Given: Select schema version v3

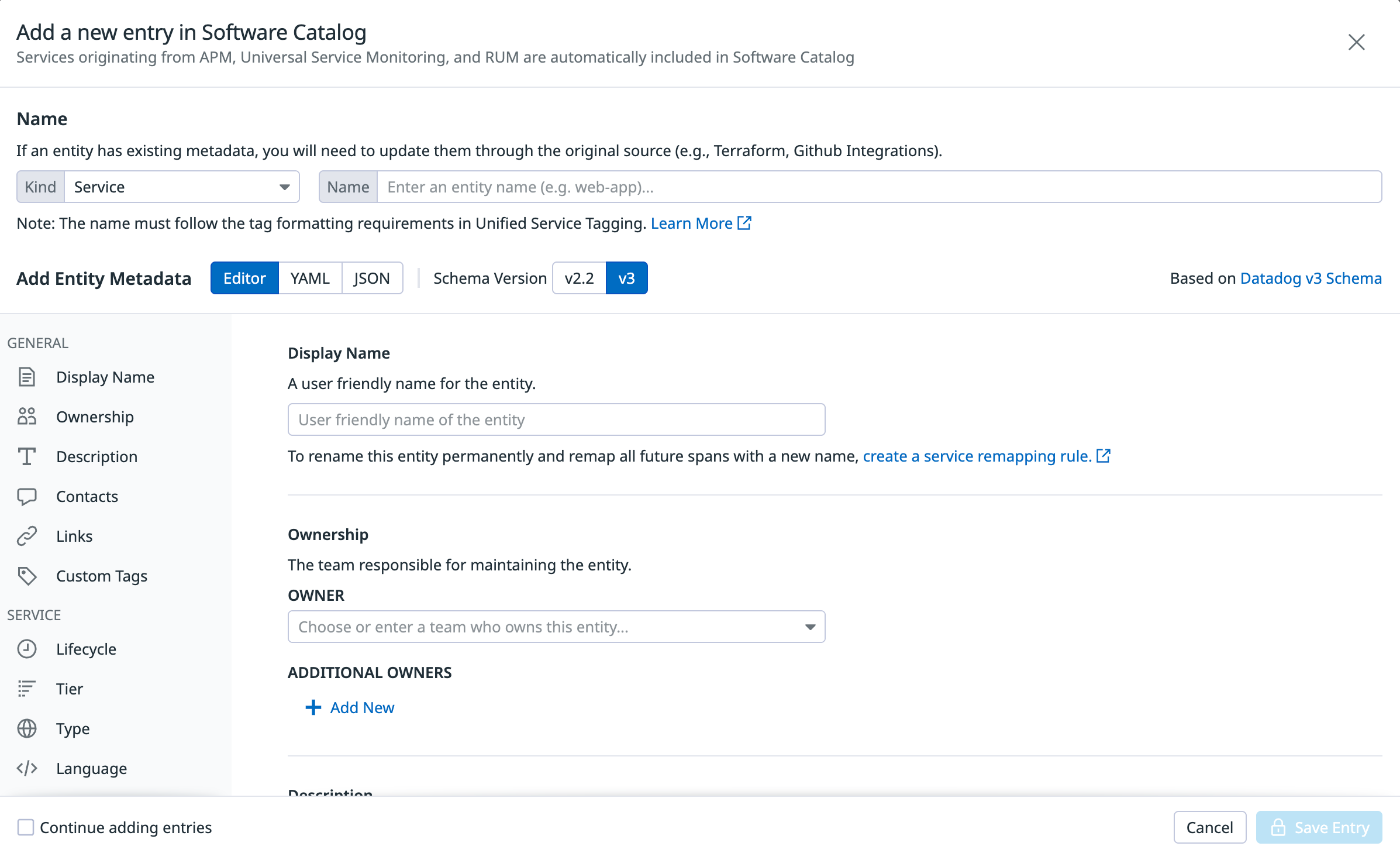Looking at the screenshot, I should point(626,278).
